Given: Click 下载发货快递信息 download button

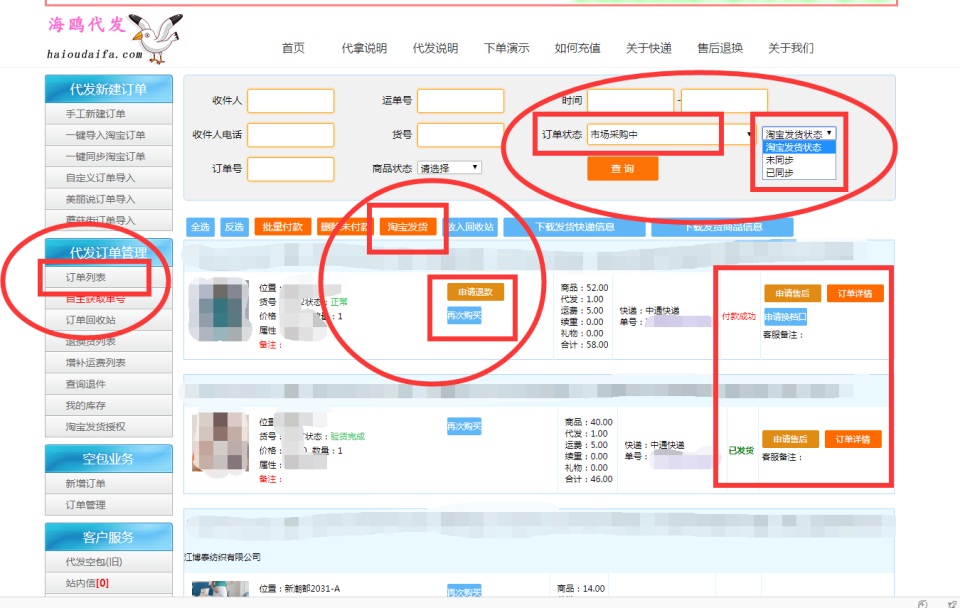Looking at the screenshot, I should coord(574,227).
